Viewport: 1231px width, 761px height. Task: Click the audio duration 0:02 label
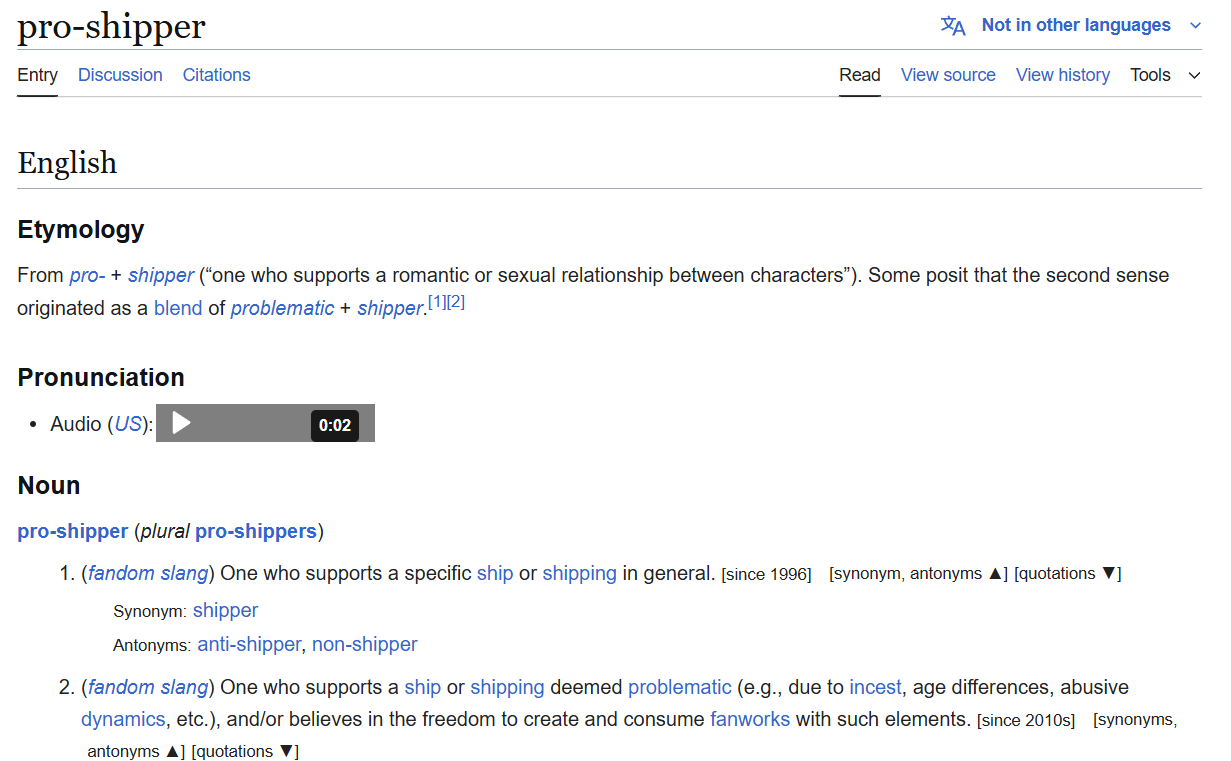335,425
